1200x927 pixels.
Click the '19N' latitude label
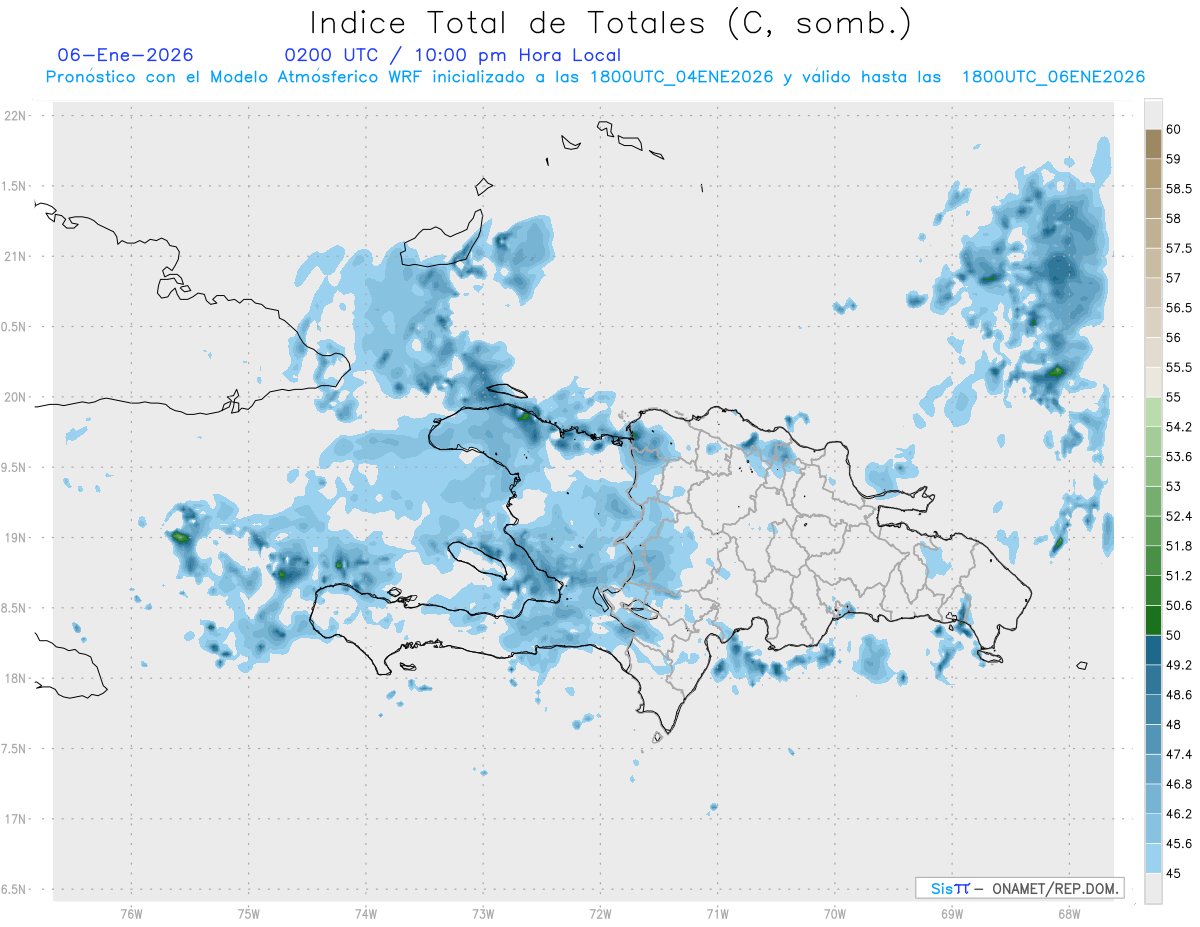coord(16,537)
